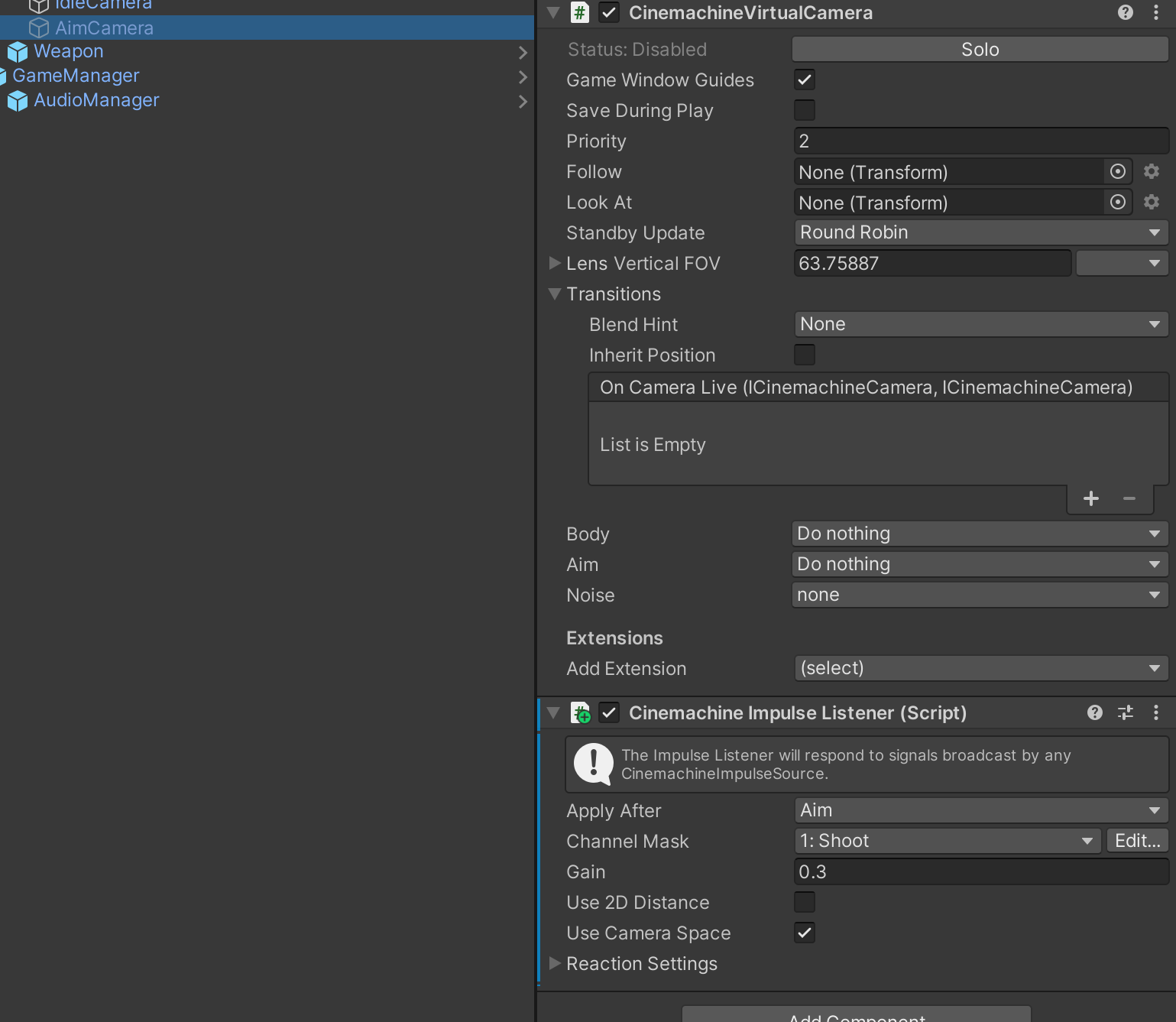Click Cinemachine Impulse Listener script icon
Screen dimensions: 1176x1022
coord(581,712)
